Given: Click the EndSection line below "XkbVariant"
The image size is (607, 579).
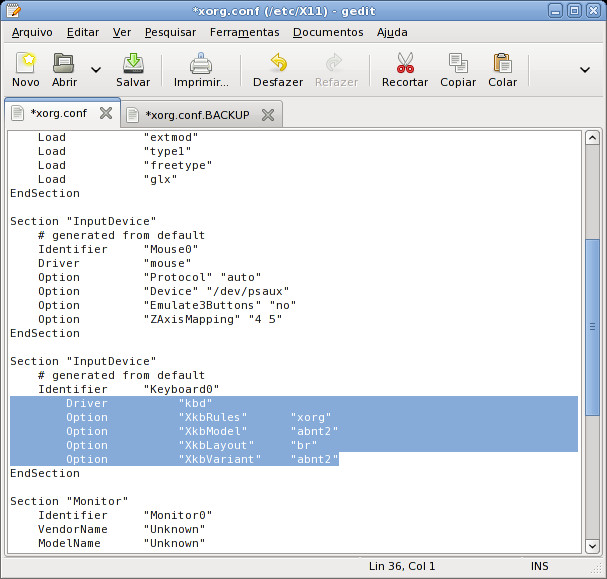Looking at the screenshot, I should pyautogui.click(x=45, y=473).
